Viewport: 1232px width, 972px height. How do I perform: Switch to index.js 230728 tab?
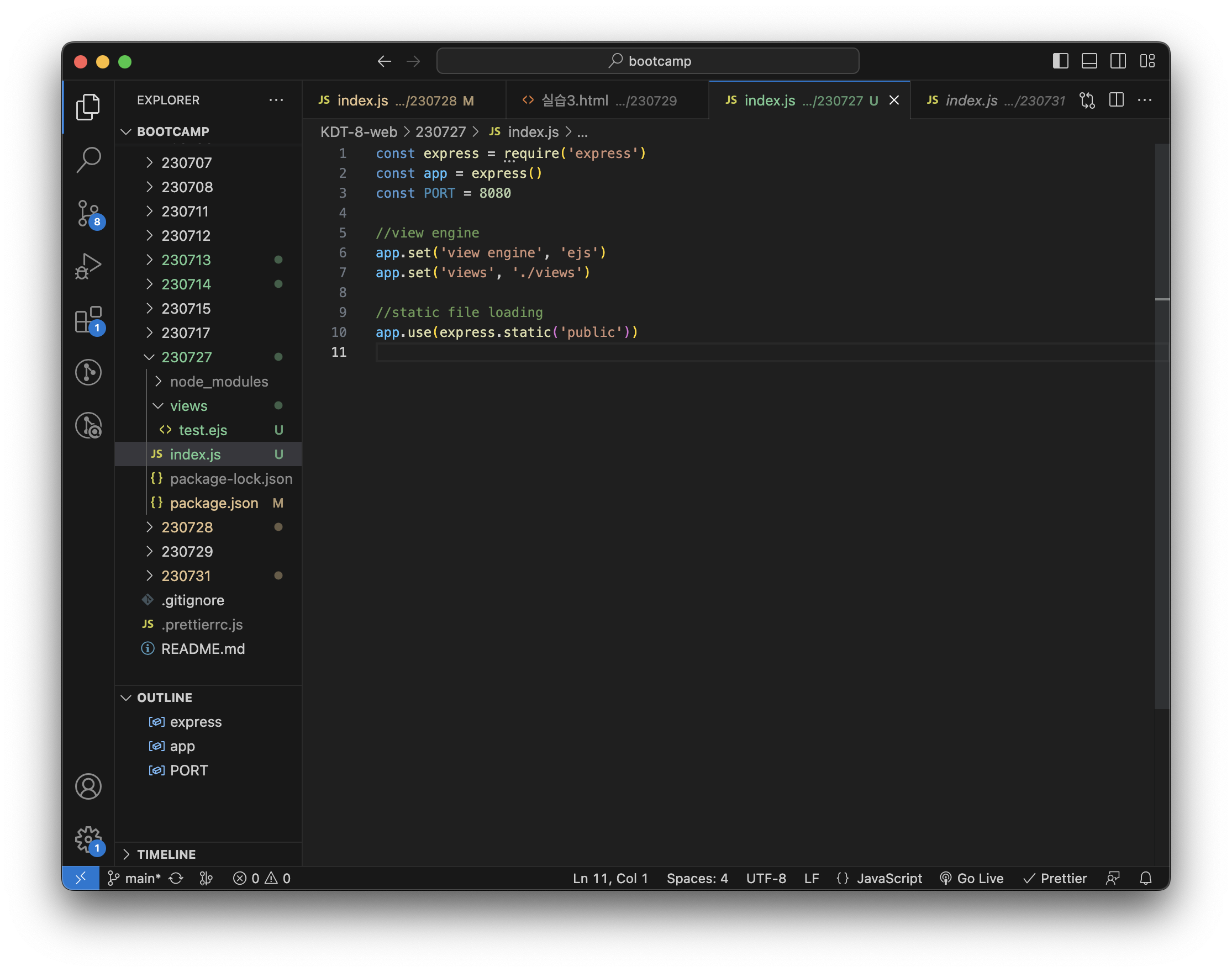click(403, 100)
